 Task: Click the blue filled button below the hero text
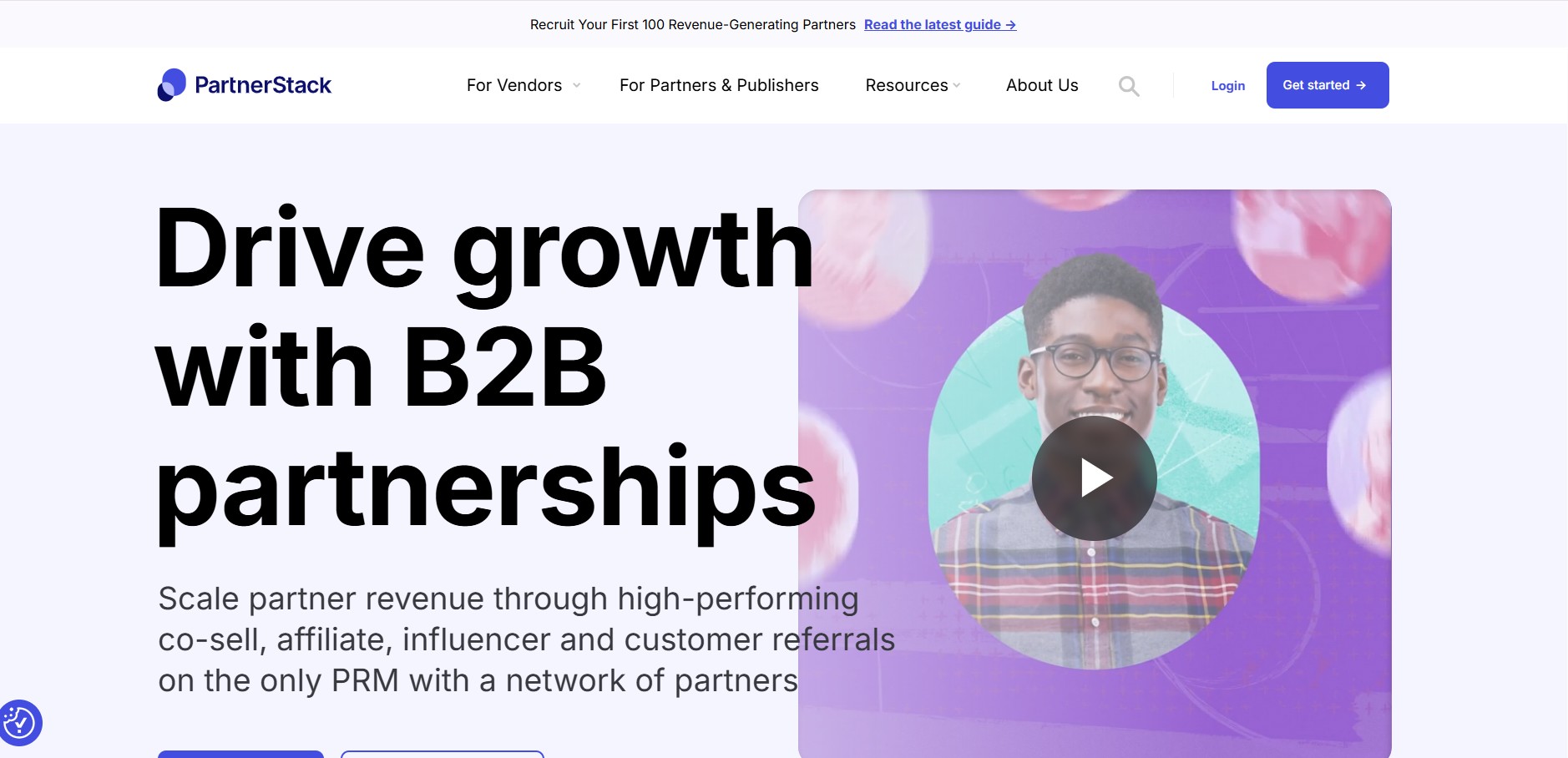[x=240, y=755]
